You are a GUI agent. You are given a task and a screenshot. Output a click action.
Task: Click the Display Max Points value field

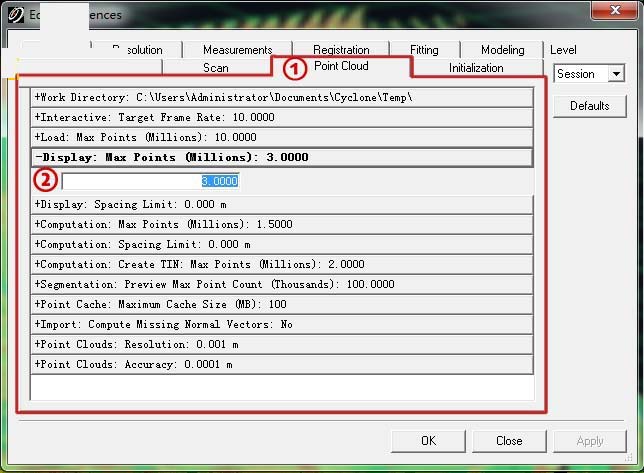150,181
